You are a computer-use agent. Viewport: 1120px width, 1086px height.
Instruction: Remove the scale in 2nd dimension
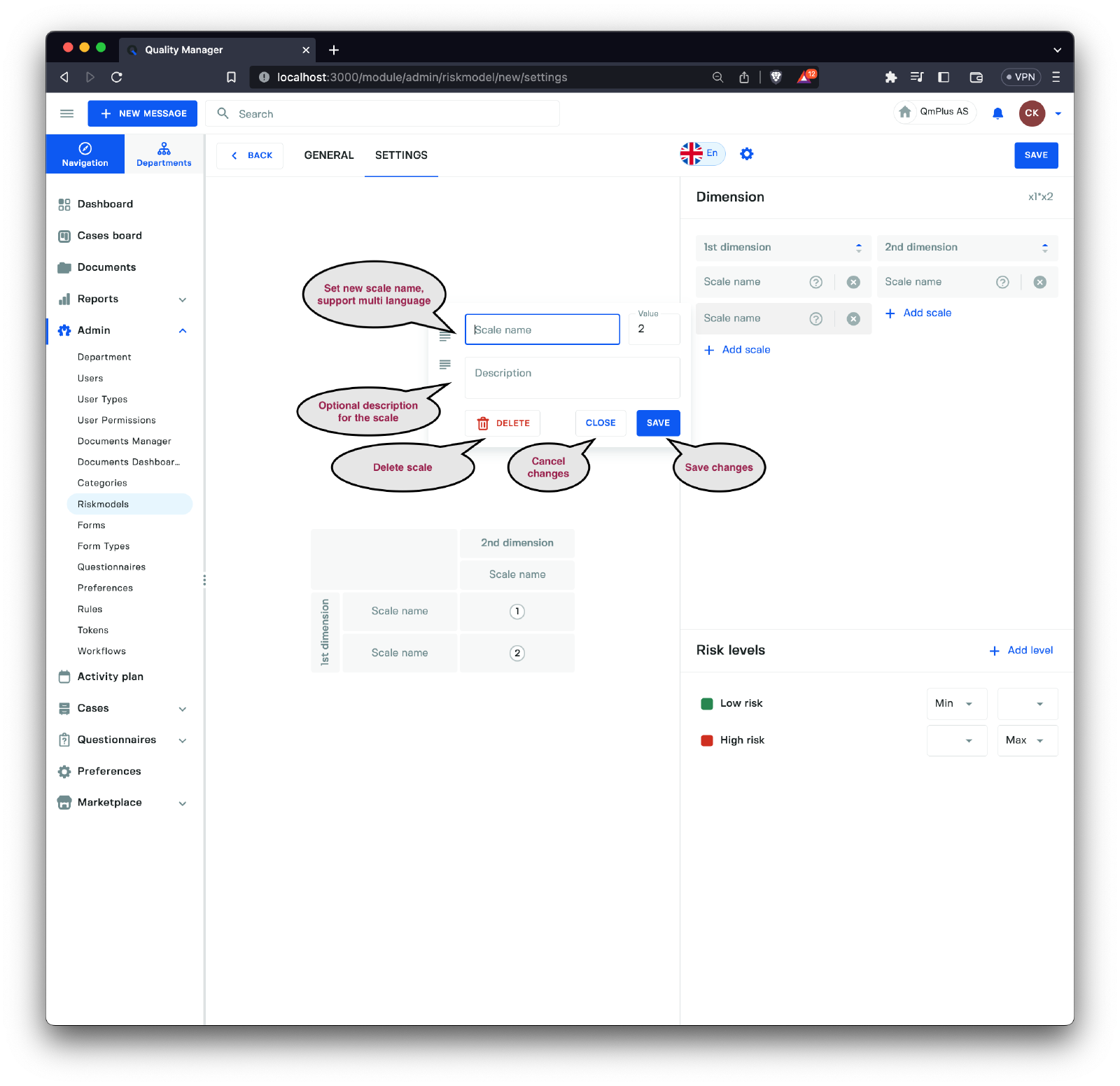pyautogui.click(x=1040, y=282)
